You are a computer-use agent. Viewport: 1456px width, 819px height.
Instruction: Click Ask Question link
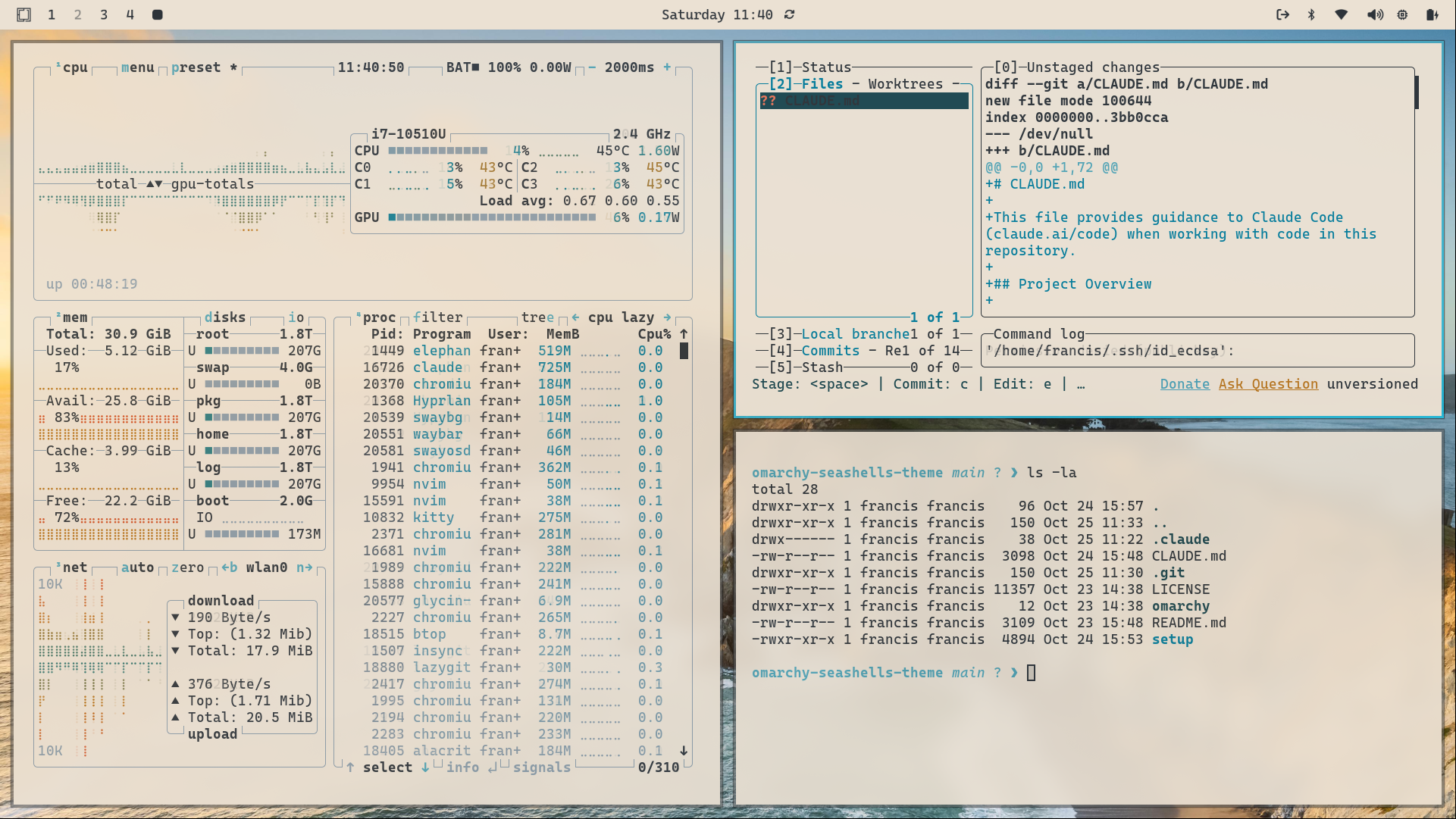pos(1268,384)
